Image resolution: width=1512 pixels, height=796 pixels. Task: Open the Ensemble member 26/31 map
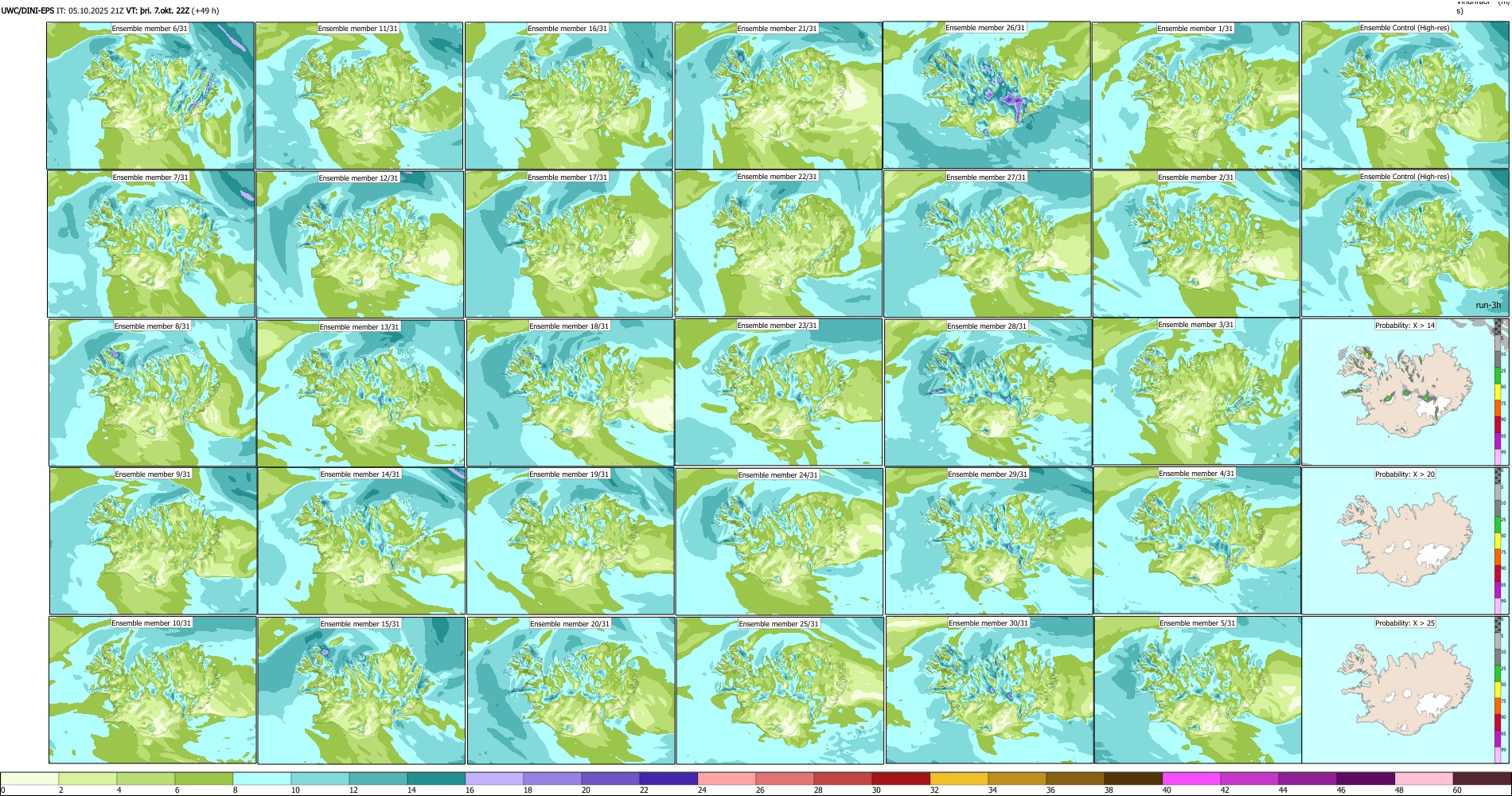click(987, 95)
